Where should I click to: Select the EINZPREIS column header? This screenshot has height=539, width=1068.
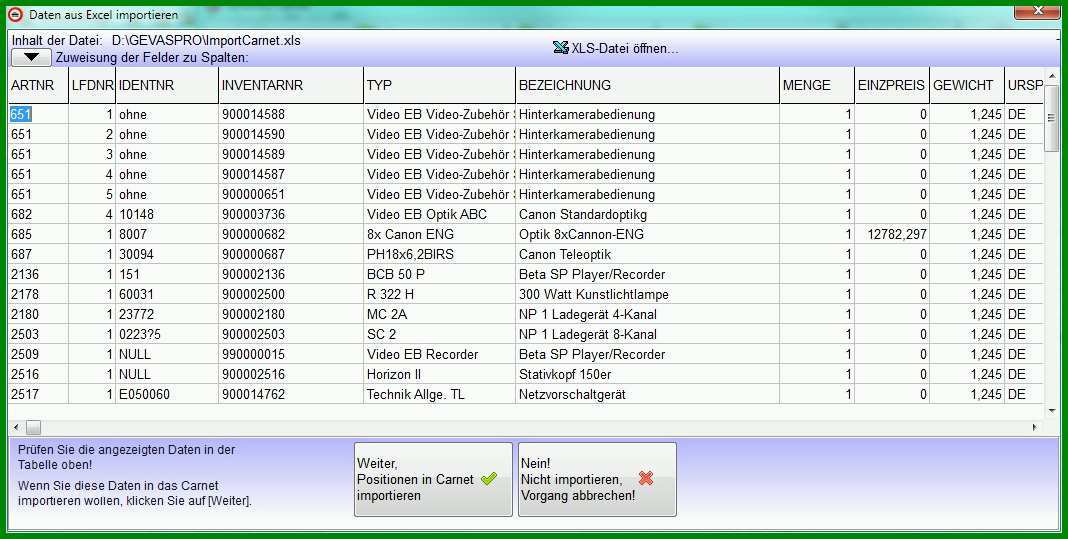coord(892,85)
